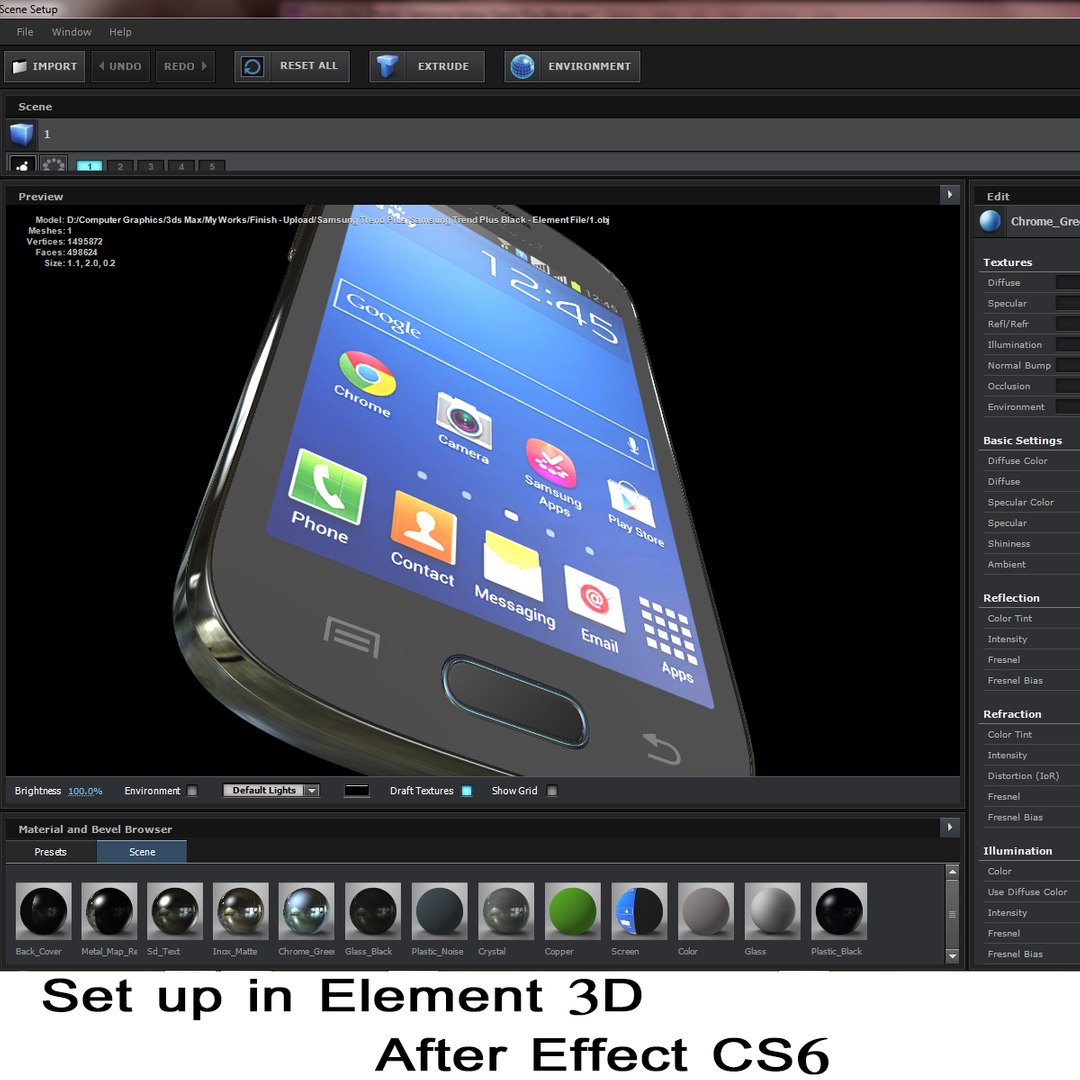Select the single particle replicator mode icon
Image resolution: width=1080 pixels, height=1080 pixels.
pos(22,164)
